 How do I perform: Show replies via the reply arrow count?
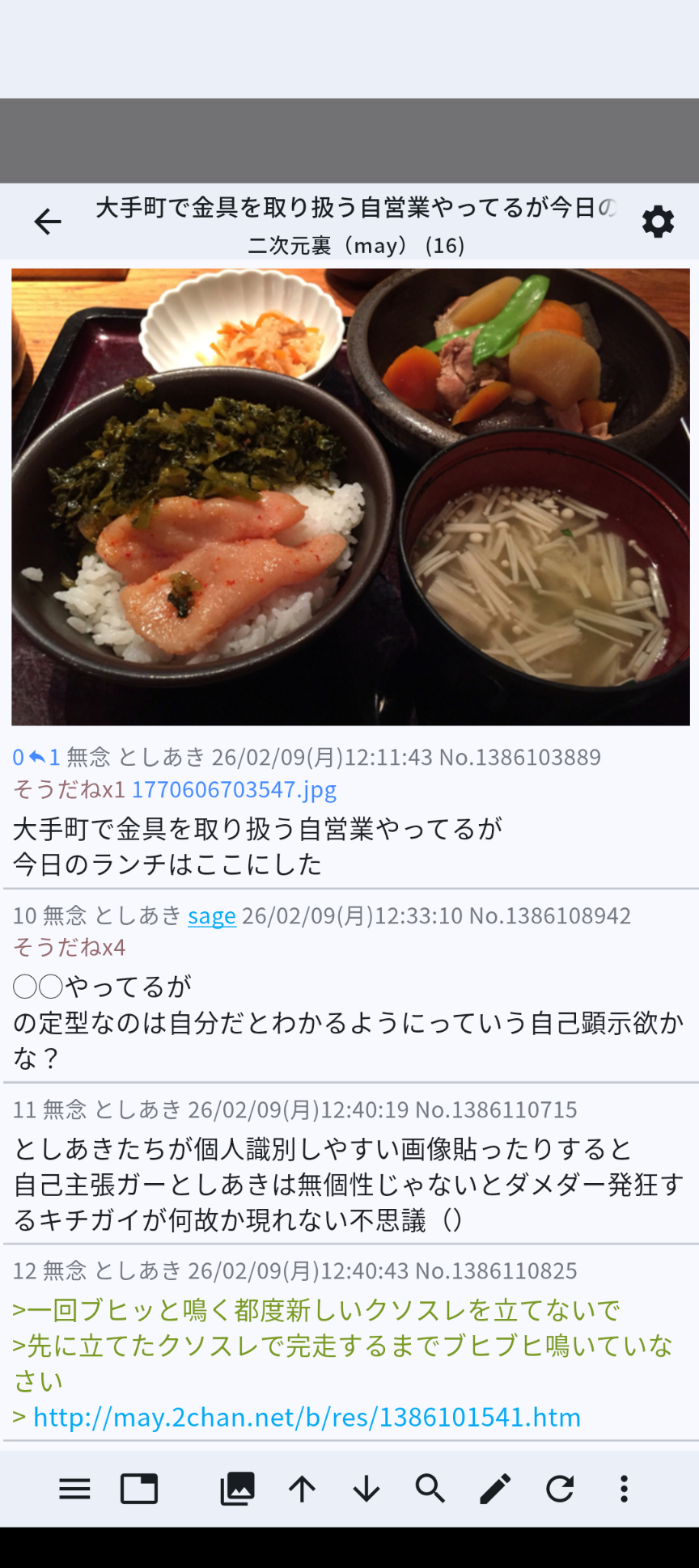[45, 757]
